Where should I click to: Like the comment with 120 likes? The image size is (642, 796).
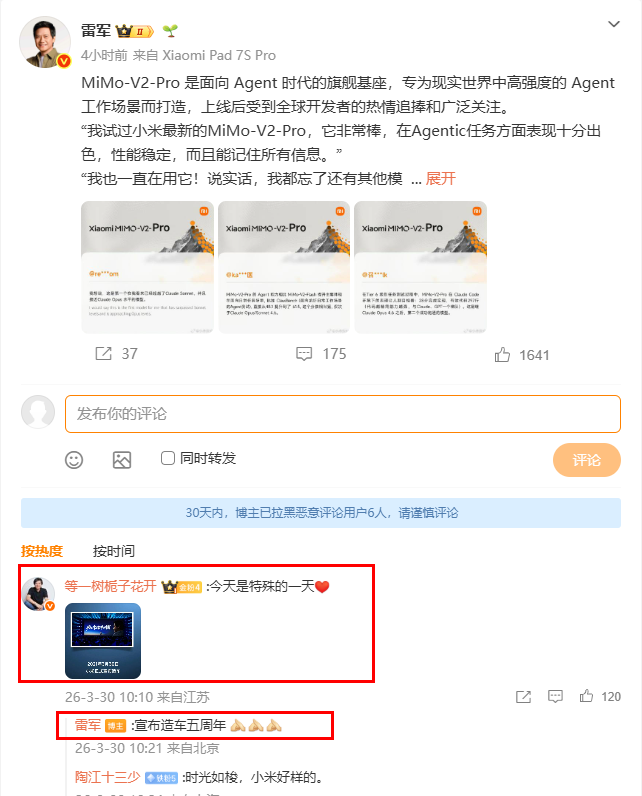tap(586, 696)
